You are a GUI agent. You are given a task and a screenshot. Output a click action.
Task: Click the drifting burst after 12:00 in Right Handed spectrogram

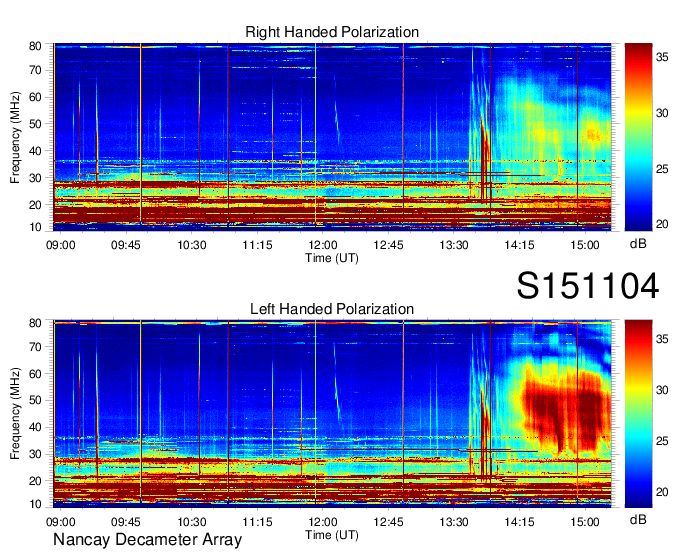pyautogui.click(x=337, y=109)
